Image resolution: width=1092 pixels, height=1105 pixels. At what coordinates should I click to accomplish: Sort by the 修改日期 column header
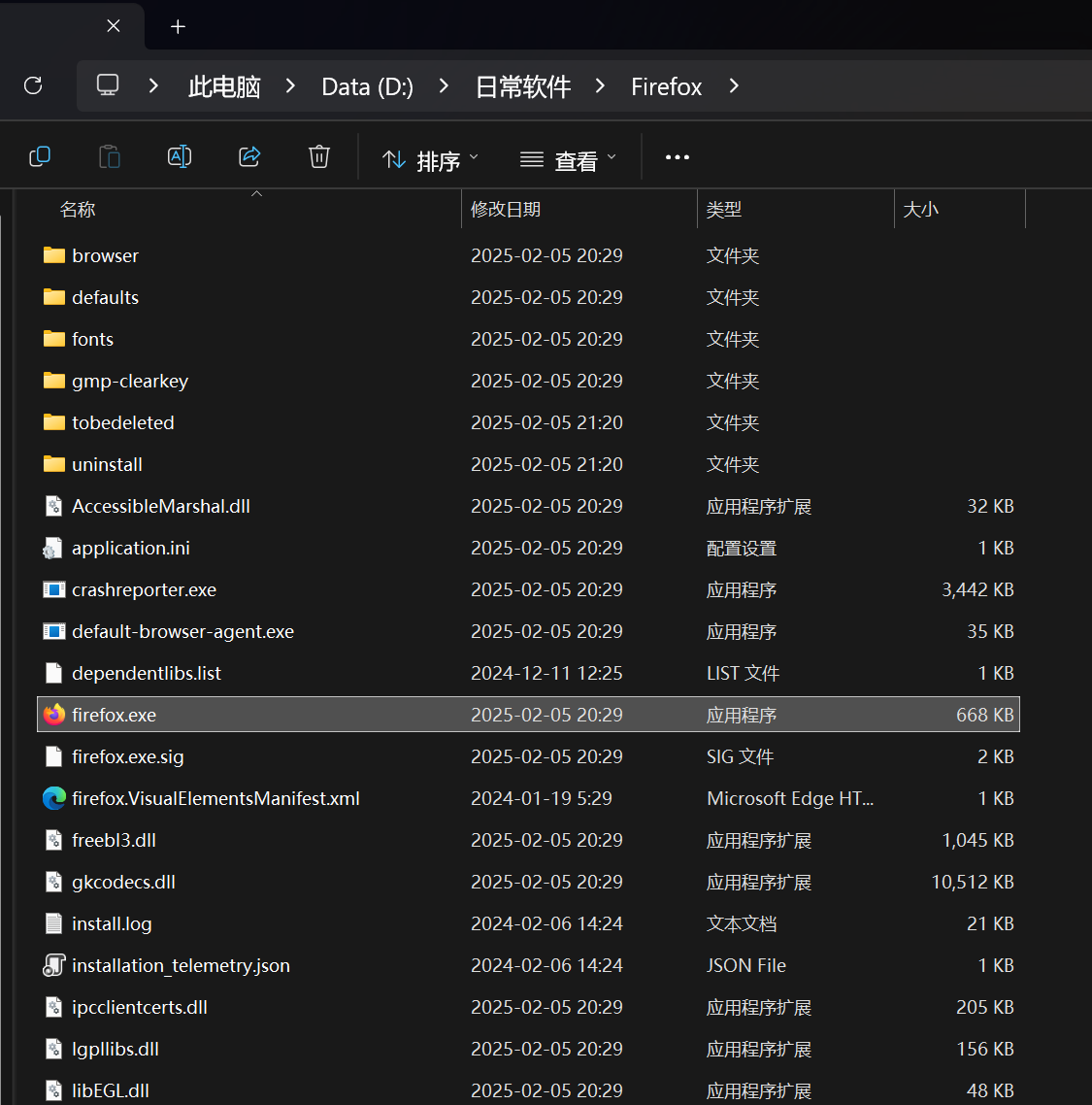506,210
